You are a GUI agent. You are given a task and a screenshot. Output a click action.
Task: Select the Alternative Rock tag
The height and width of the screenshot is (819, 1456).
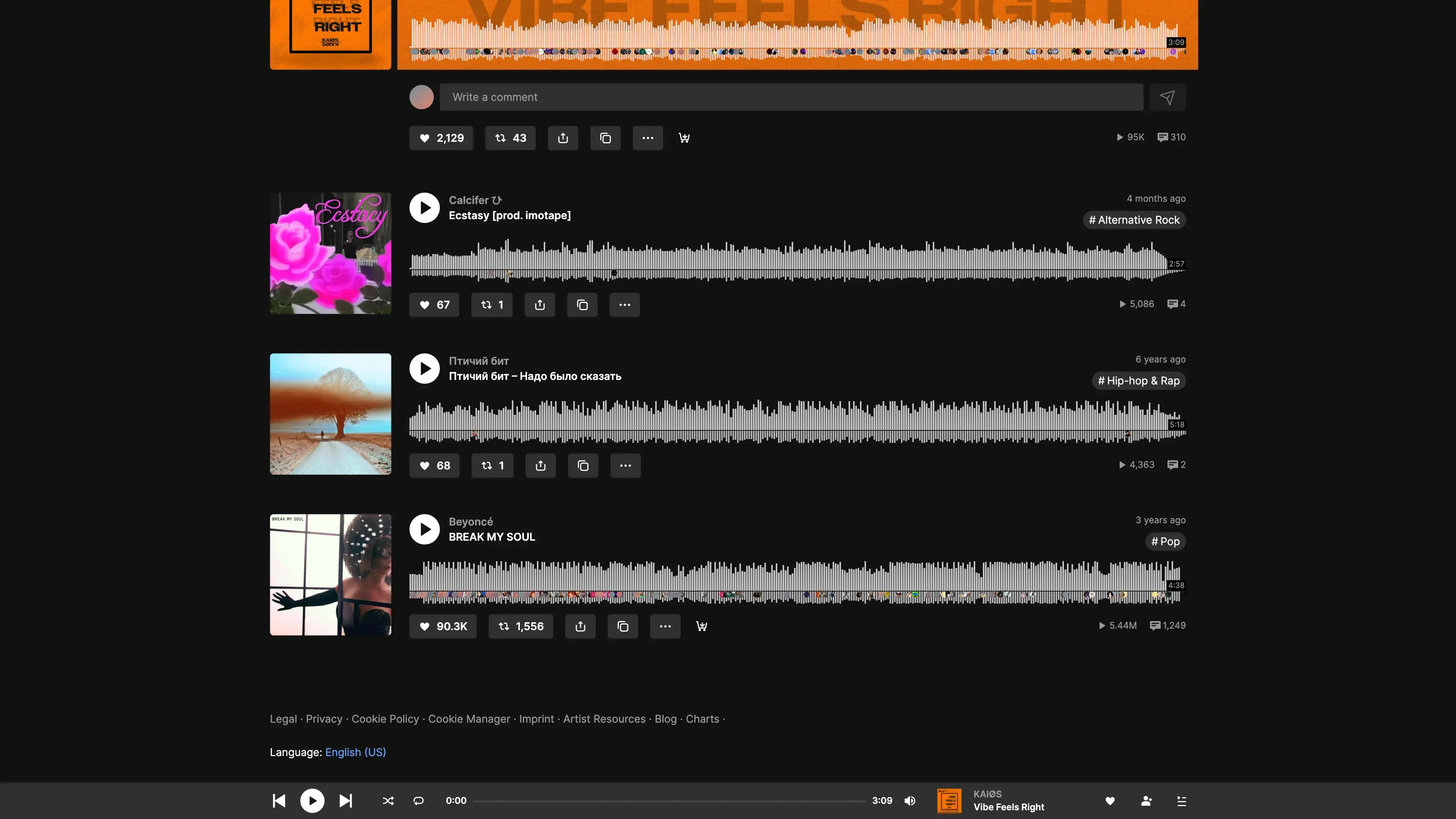point(1134,220)
